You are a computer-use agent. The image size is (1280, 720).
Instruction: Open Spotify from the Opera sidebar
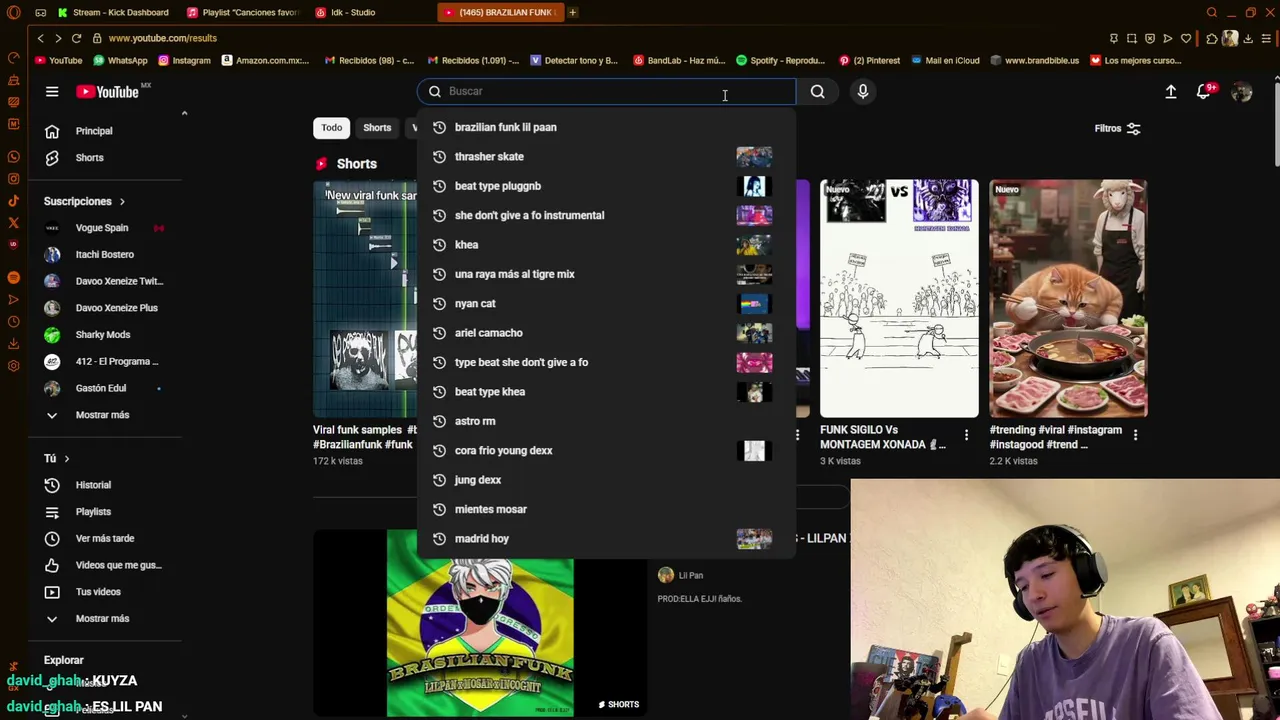13,277
